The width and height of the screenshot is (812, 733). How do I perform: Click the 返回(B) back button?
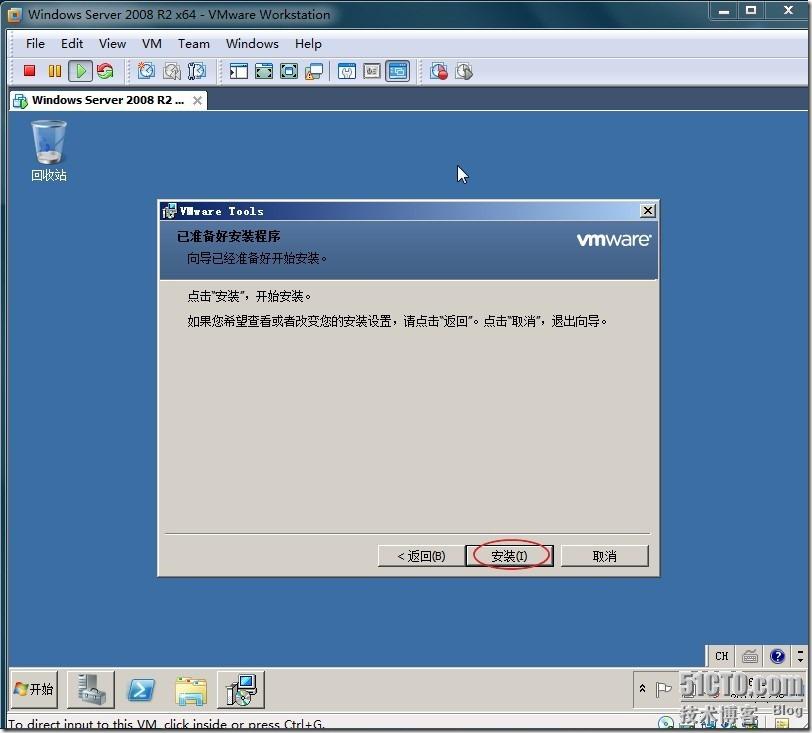[421, 556]
